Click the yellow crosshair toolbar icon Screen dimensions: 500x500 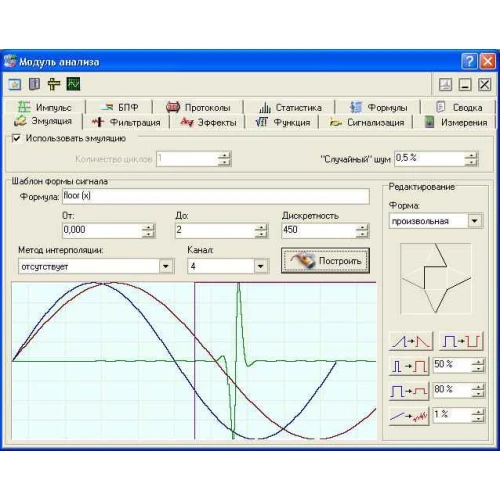tap(54, 84)
